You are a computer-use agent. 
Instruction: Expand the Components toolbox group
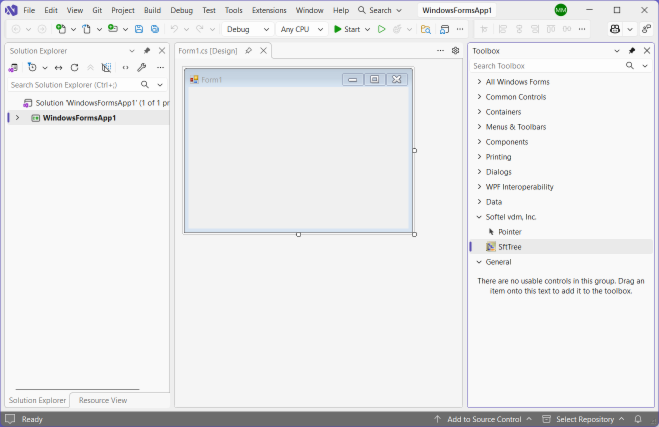[479, 142]
